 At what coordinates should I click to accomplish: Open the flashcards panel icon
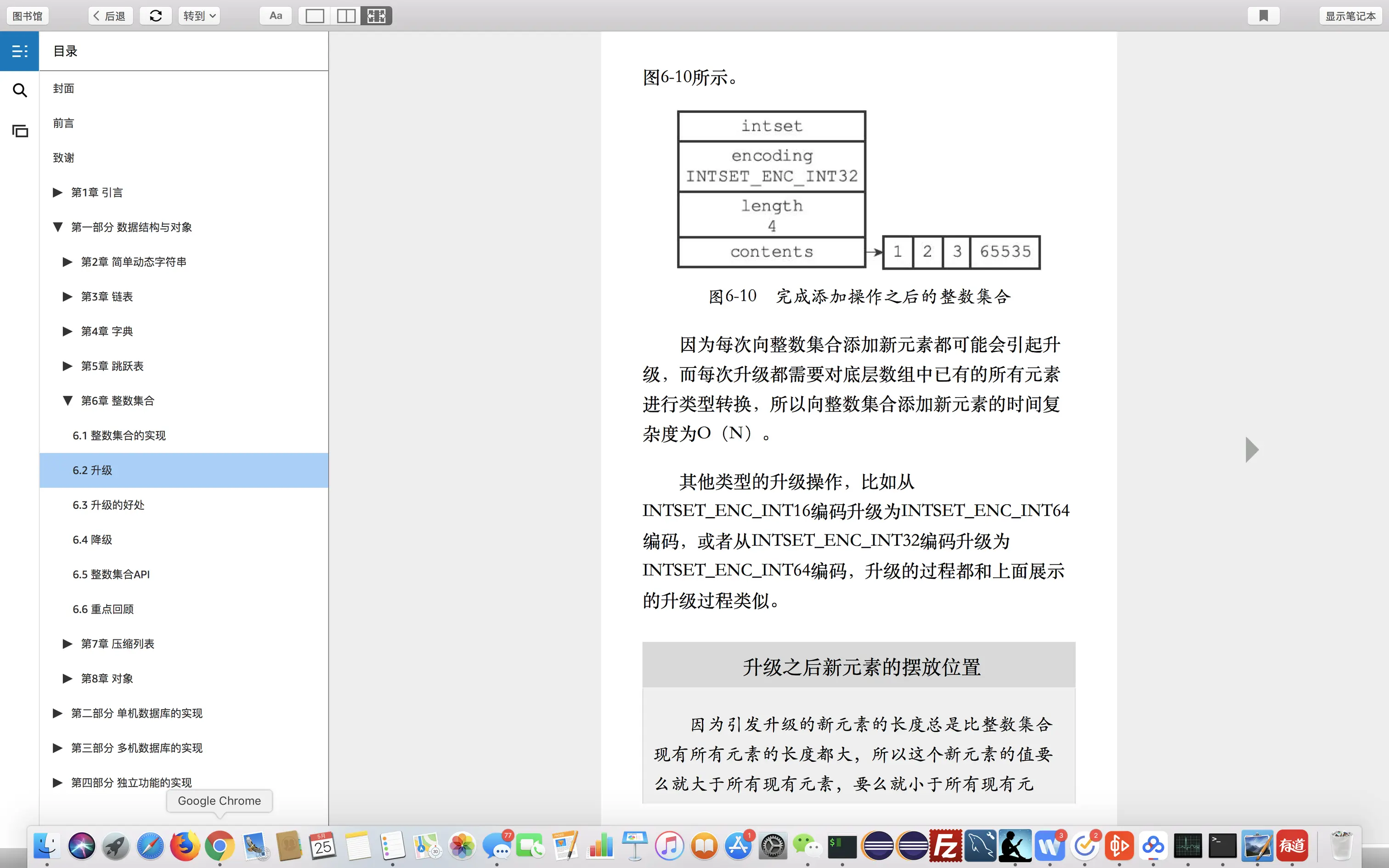[19, 131]
